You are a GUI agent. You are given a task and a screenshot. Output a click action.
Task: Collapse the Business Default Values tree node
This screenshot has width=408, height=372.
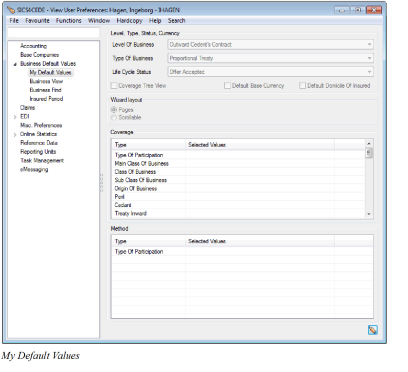pyautogui.click(x=15, y=64)
